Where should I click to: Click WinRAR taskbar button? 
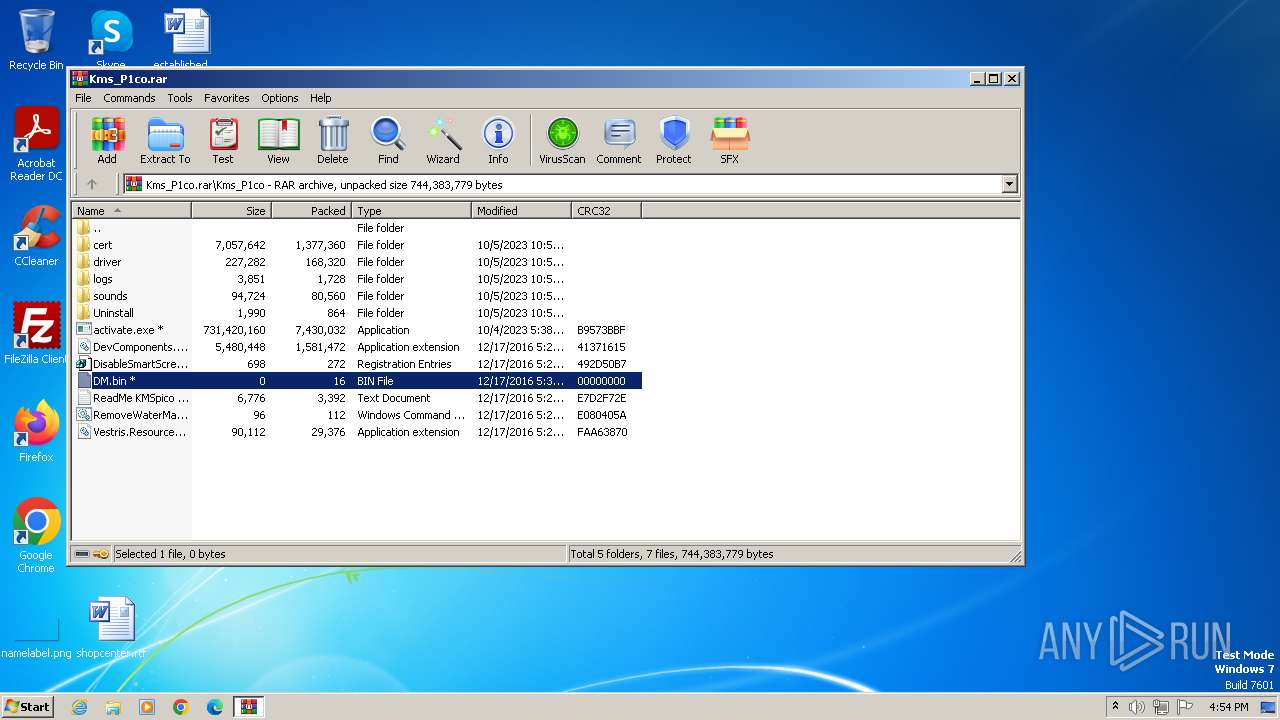tap(249, 707)
